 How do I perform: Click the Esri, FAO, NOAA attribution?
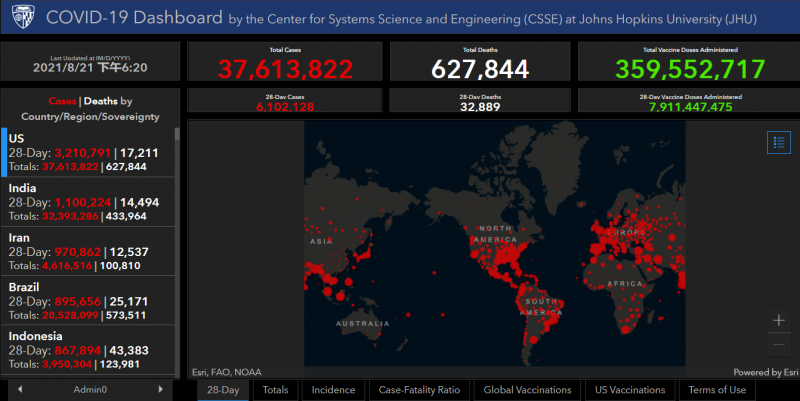tap(227, 372)
